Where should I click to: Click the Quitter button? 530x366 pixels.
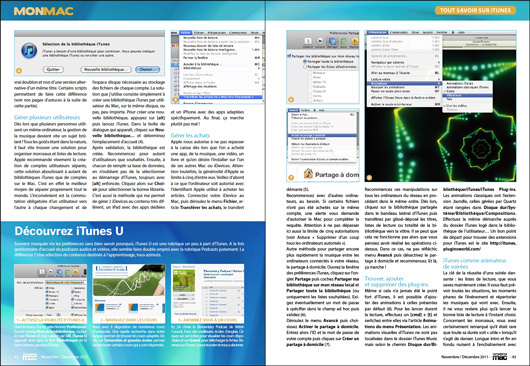(53, 69)
